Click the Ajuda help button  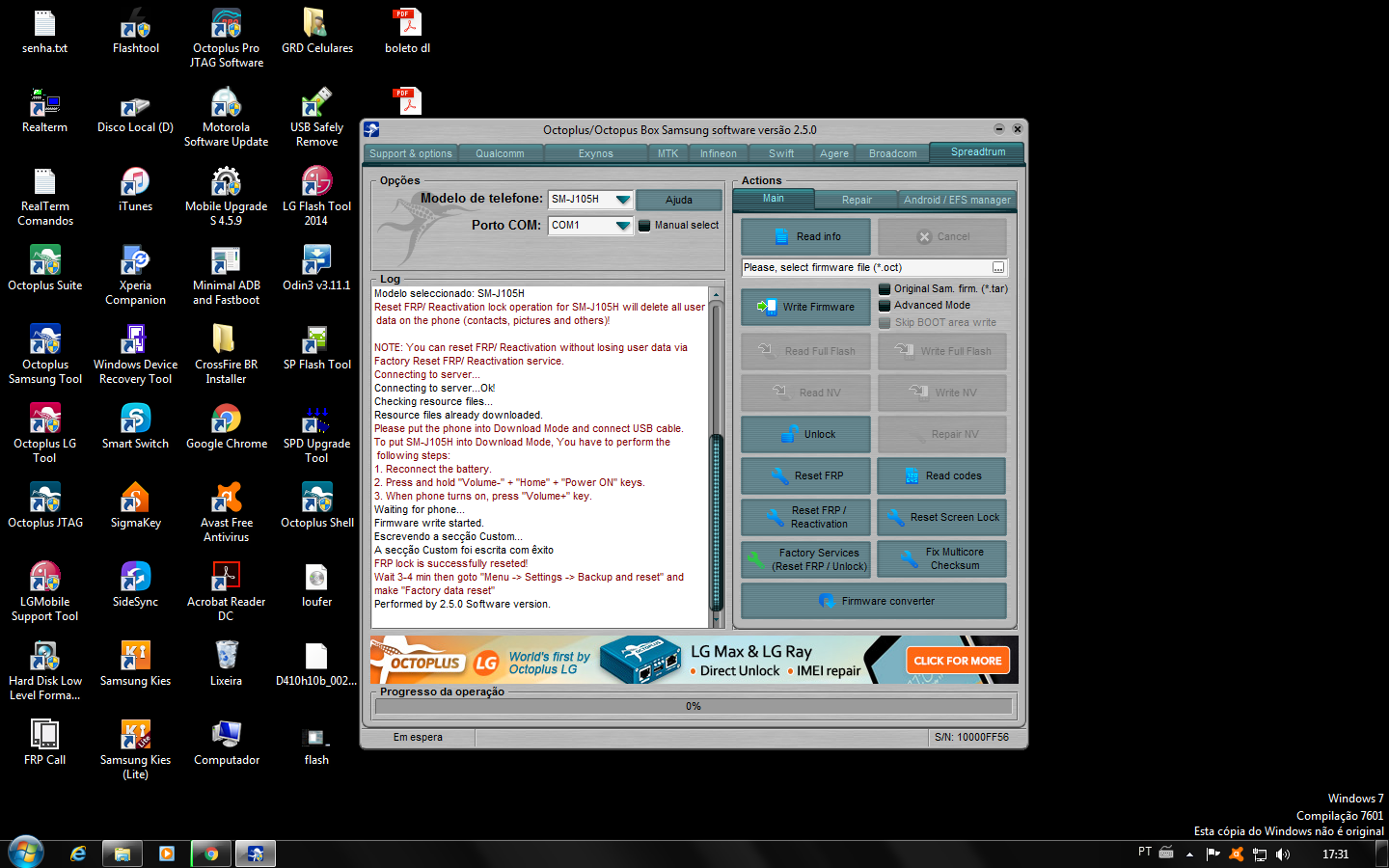[679, 200]
